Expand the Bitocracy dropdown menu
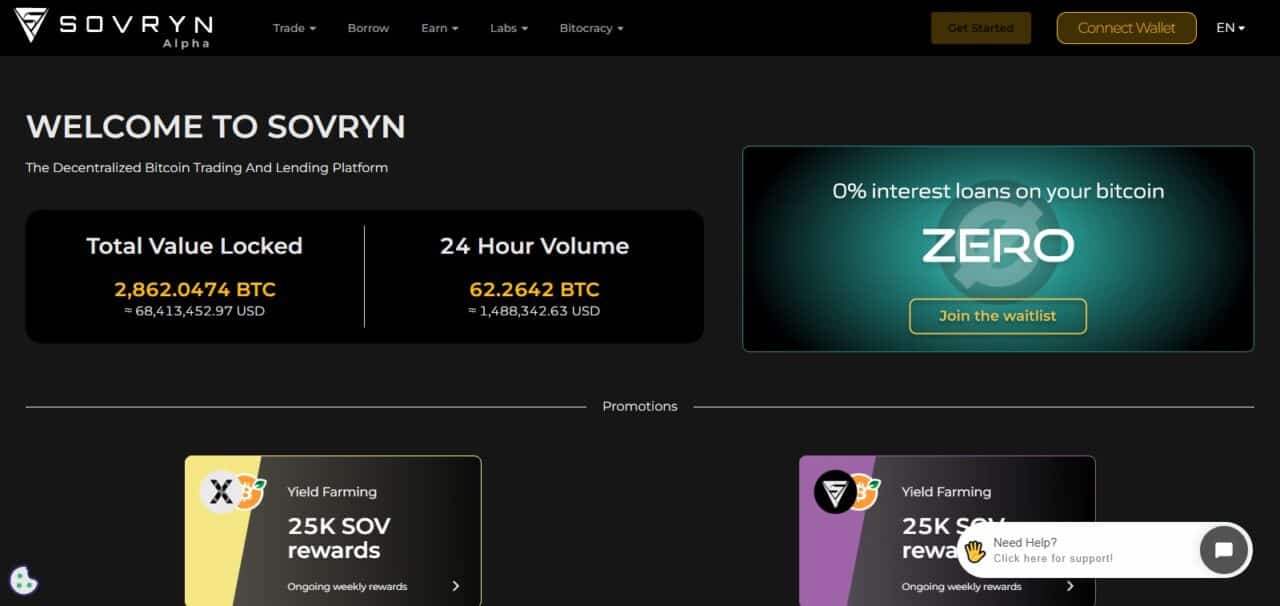 591,28
